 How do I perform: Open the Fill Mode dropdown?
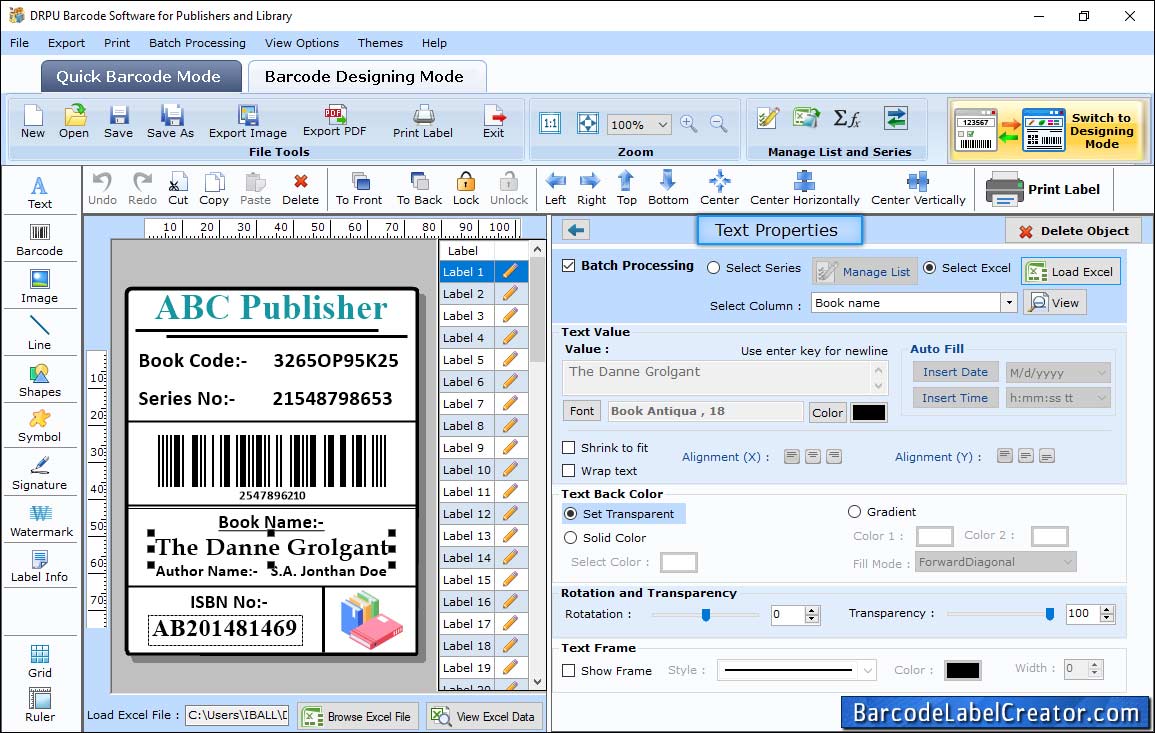(x=1067, y=563)
